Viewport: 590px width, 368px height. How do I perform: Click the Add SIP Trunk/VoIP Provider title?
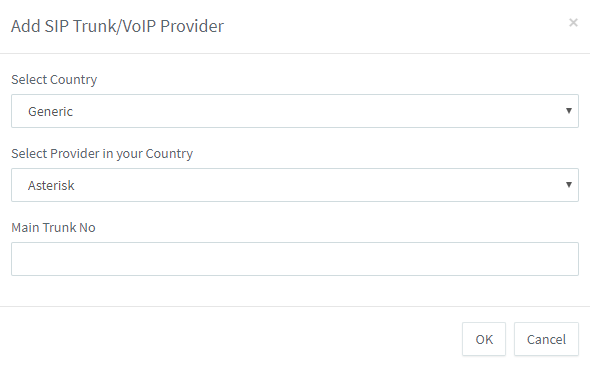[117, 26]
